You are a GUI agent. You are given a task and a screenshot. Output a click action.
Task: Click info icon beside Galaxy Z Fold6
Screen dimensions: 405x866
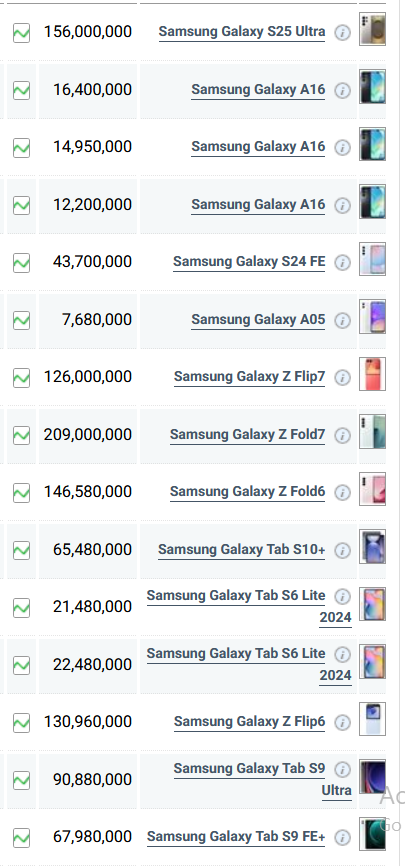click(343, 492)
